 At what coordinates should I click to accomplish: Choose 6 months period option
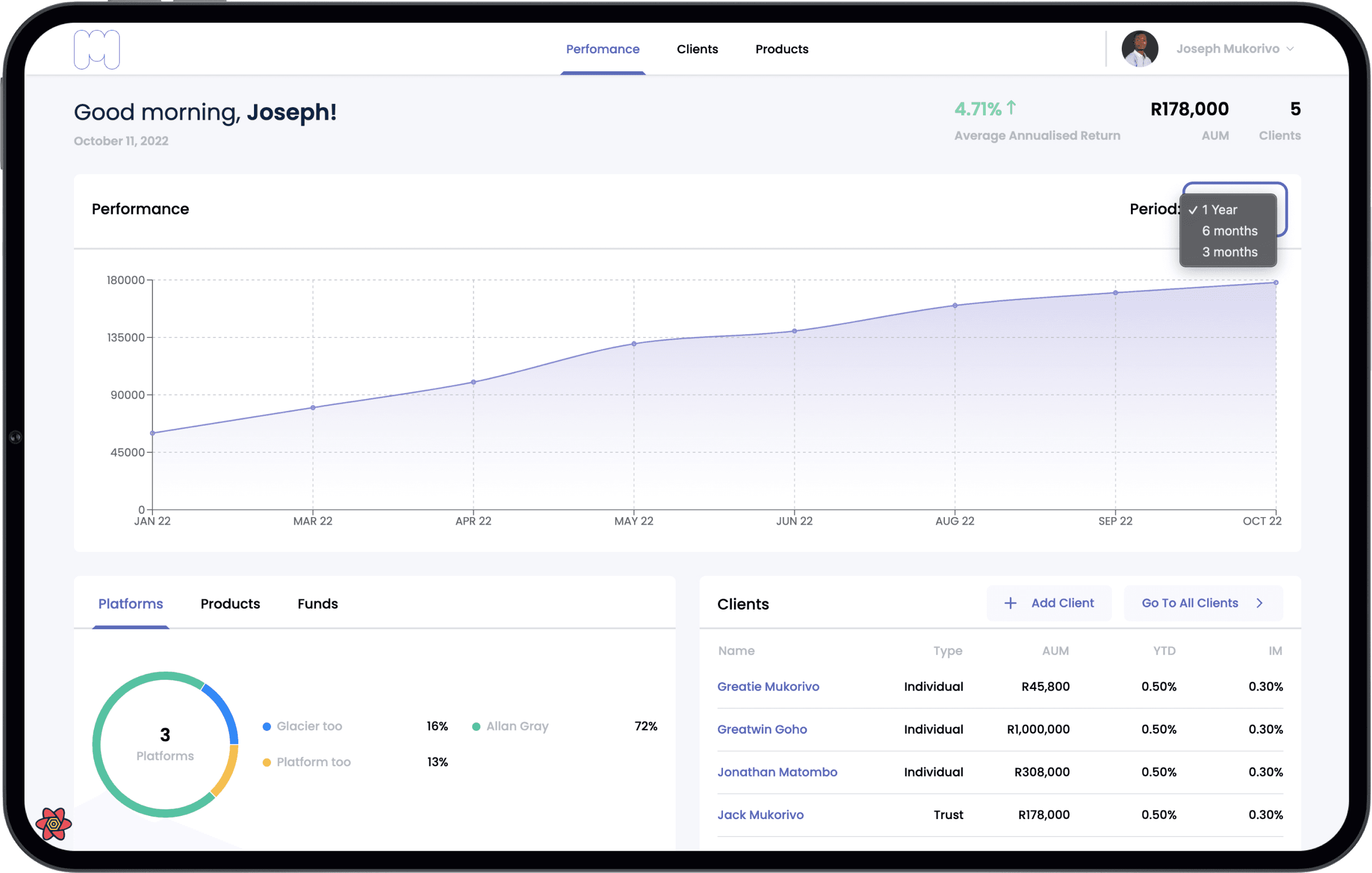pyautogui.click(x=1228, y=231)
